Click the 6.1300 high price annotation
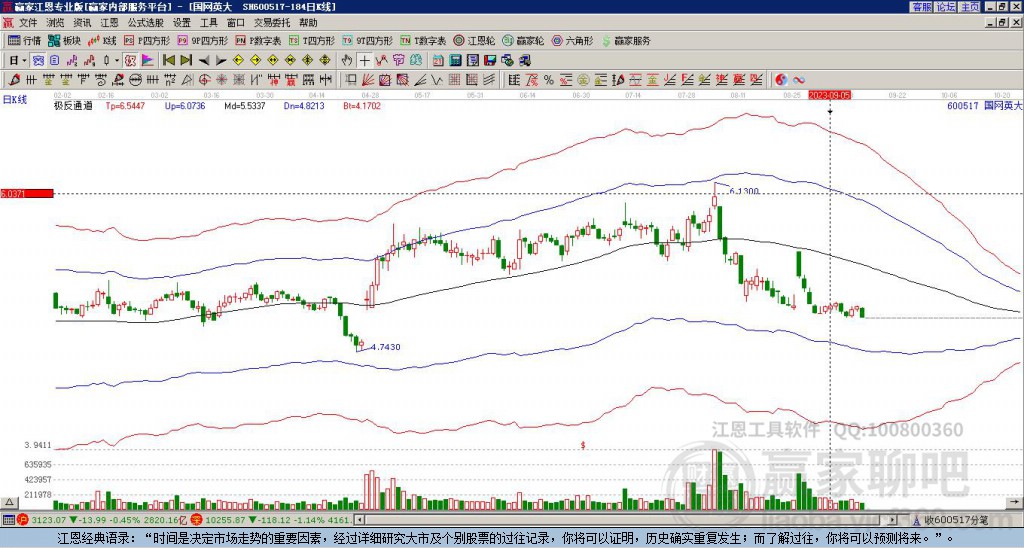1024x548 pixels. 744,191
